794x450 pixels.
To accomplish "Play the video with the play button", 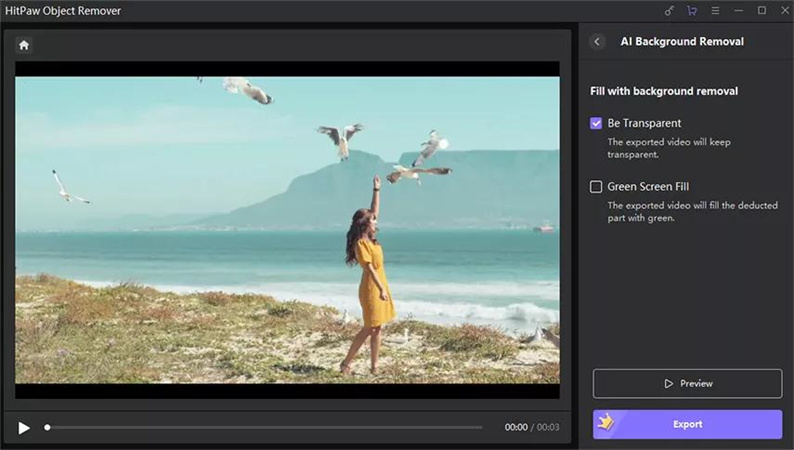I will click(x=24, y=428).
